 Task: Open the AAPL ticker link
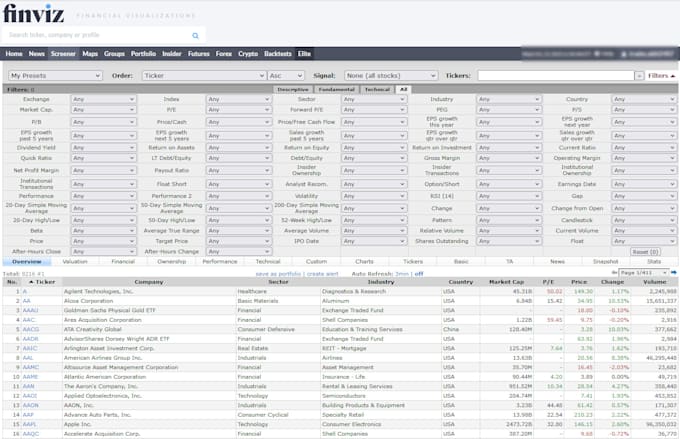[28, 423]
